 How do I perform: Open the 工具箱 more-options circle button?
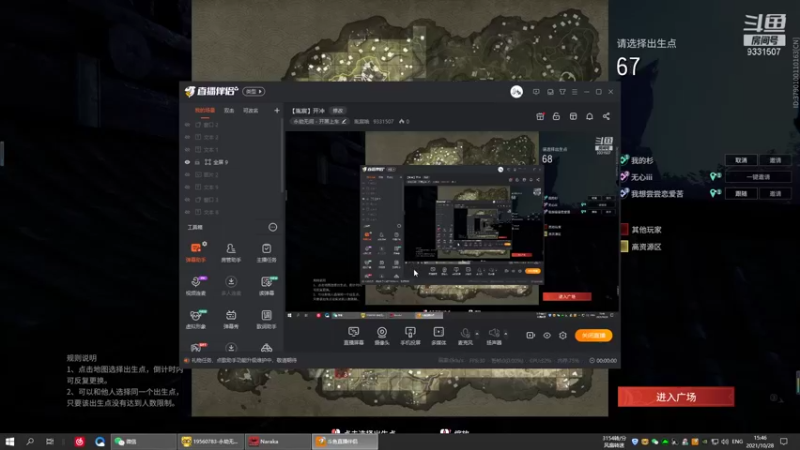pos(273,227)
